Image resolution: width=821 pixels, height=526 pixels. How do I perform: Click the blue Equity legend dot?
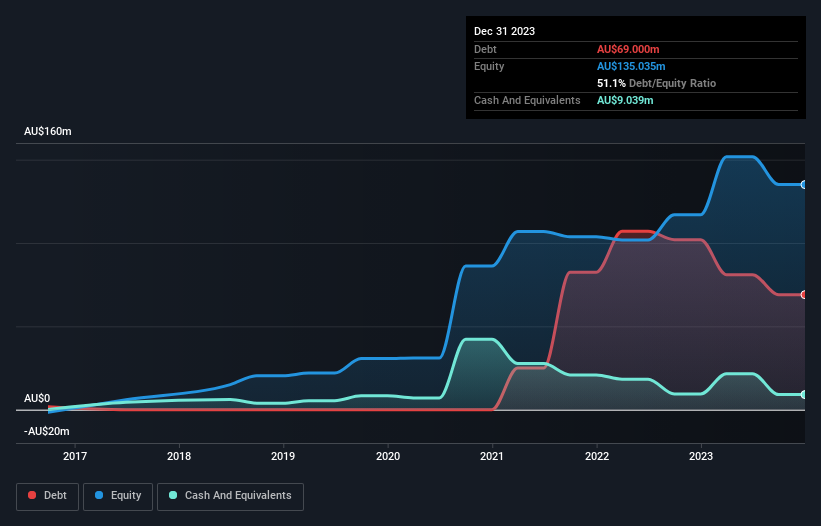[x=99, y=495]
